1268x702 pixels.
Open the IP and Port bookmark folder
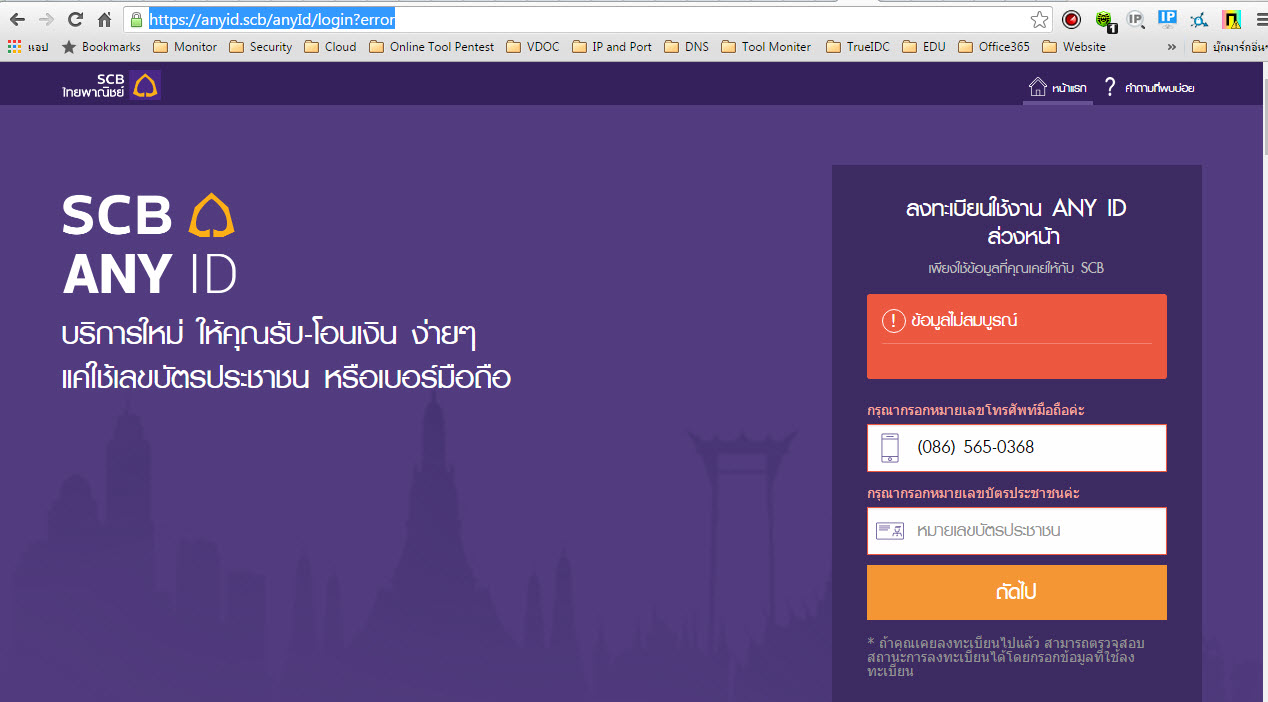[611, 47]
